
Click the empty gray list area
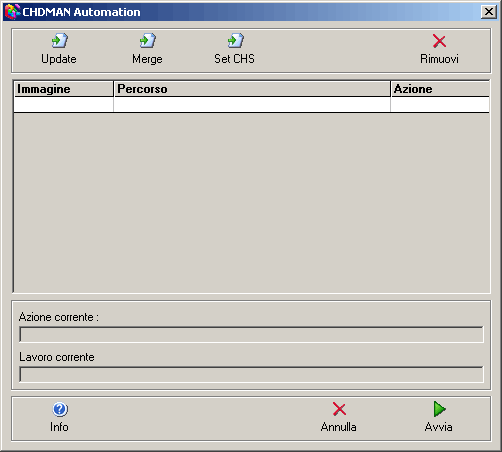[x=252, y=203]
